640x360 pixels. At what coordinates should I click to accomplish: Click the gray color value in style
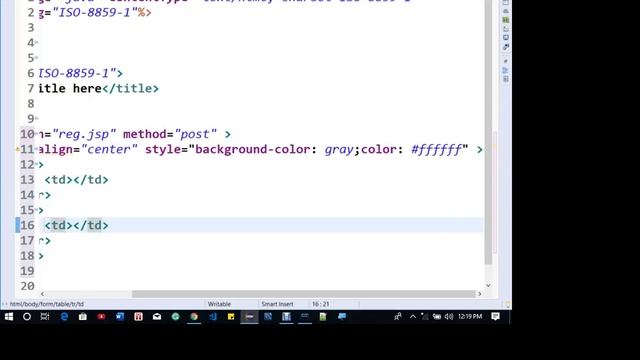[x=339, y=149]
